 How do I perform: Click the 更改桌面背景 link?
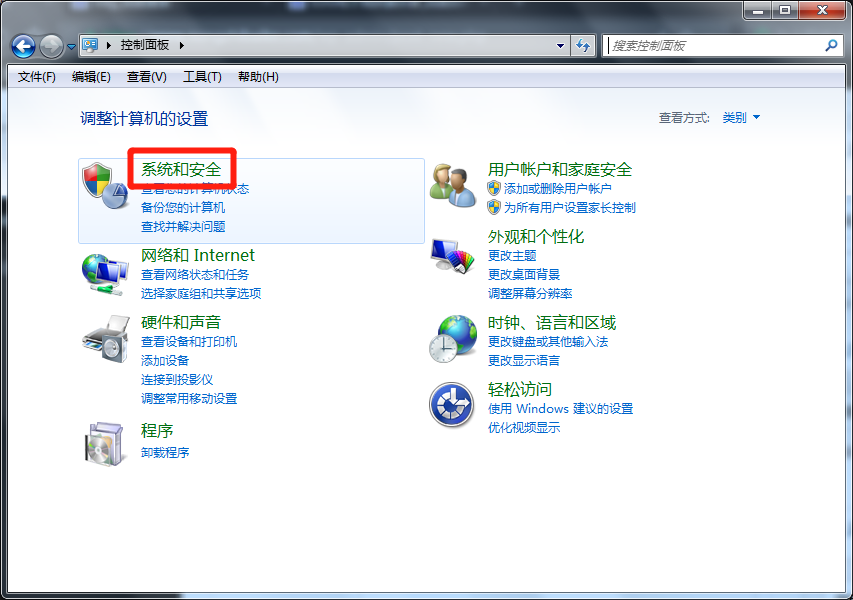[524, 275]
